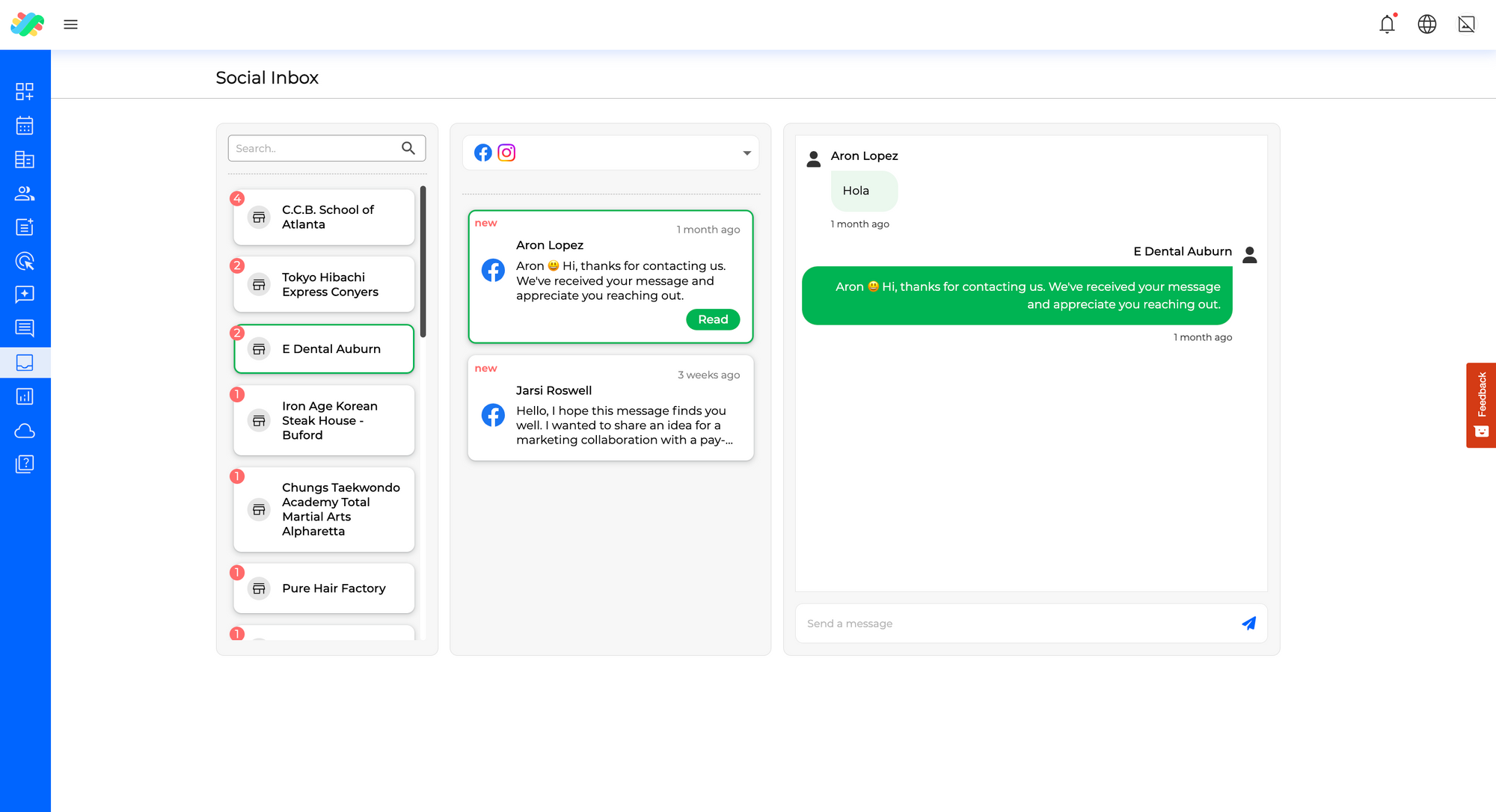Open the notifications bell
Screen dimensions: 1496x812
tap(1387, 24)
